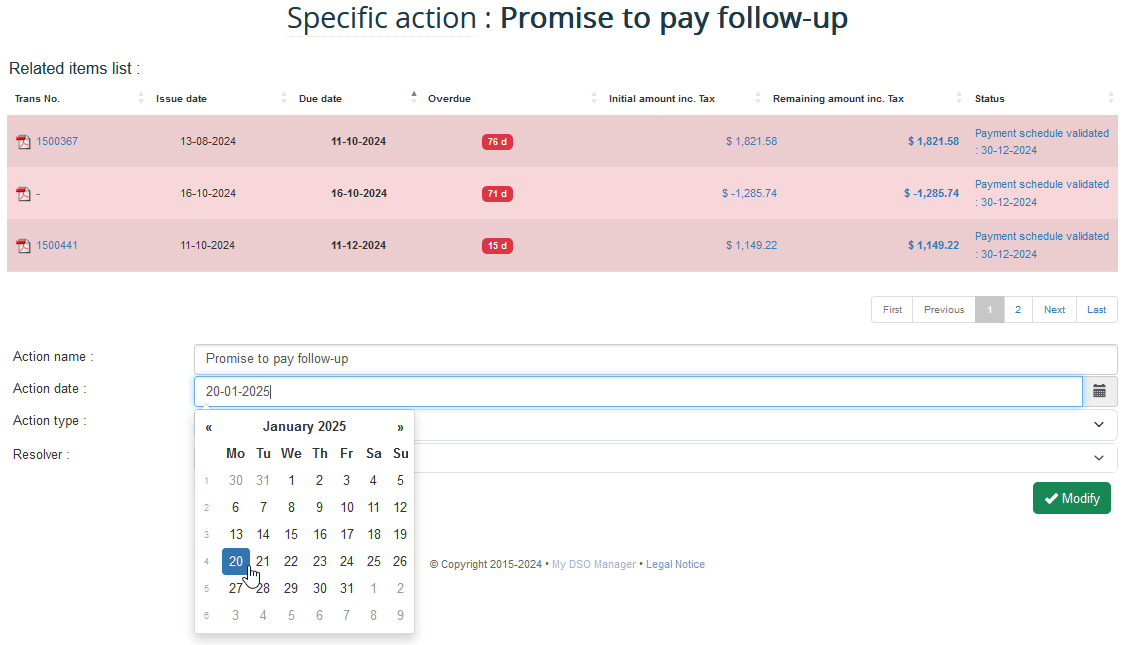Sort by Remaining amount inc. Tax
This screenshot has width=1126, height=645.
(838, 99)
